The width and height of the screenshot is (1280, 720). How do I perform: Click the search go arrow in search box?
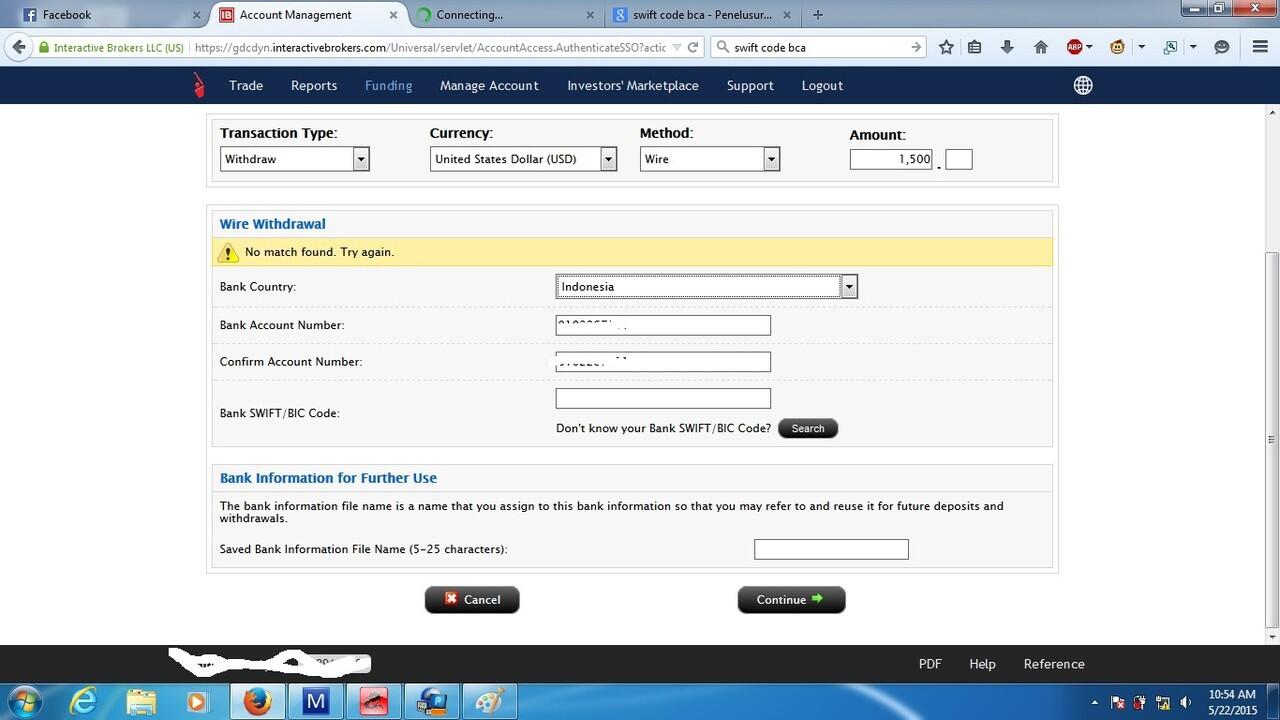click(x=916, y=47)
